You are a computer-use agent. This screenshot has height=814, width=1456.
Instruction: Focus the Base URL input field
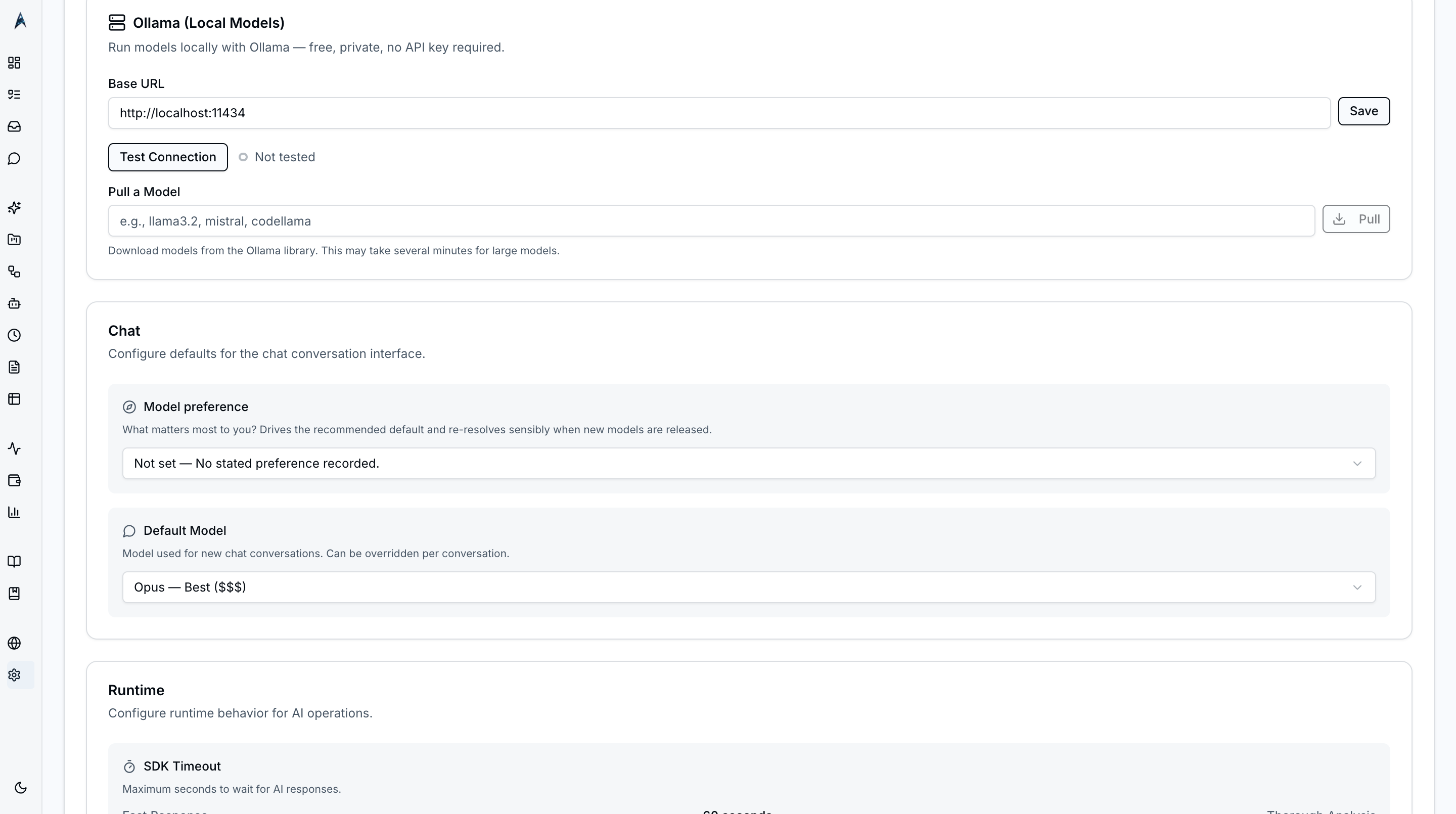click(719, 113)
